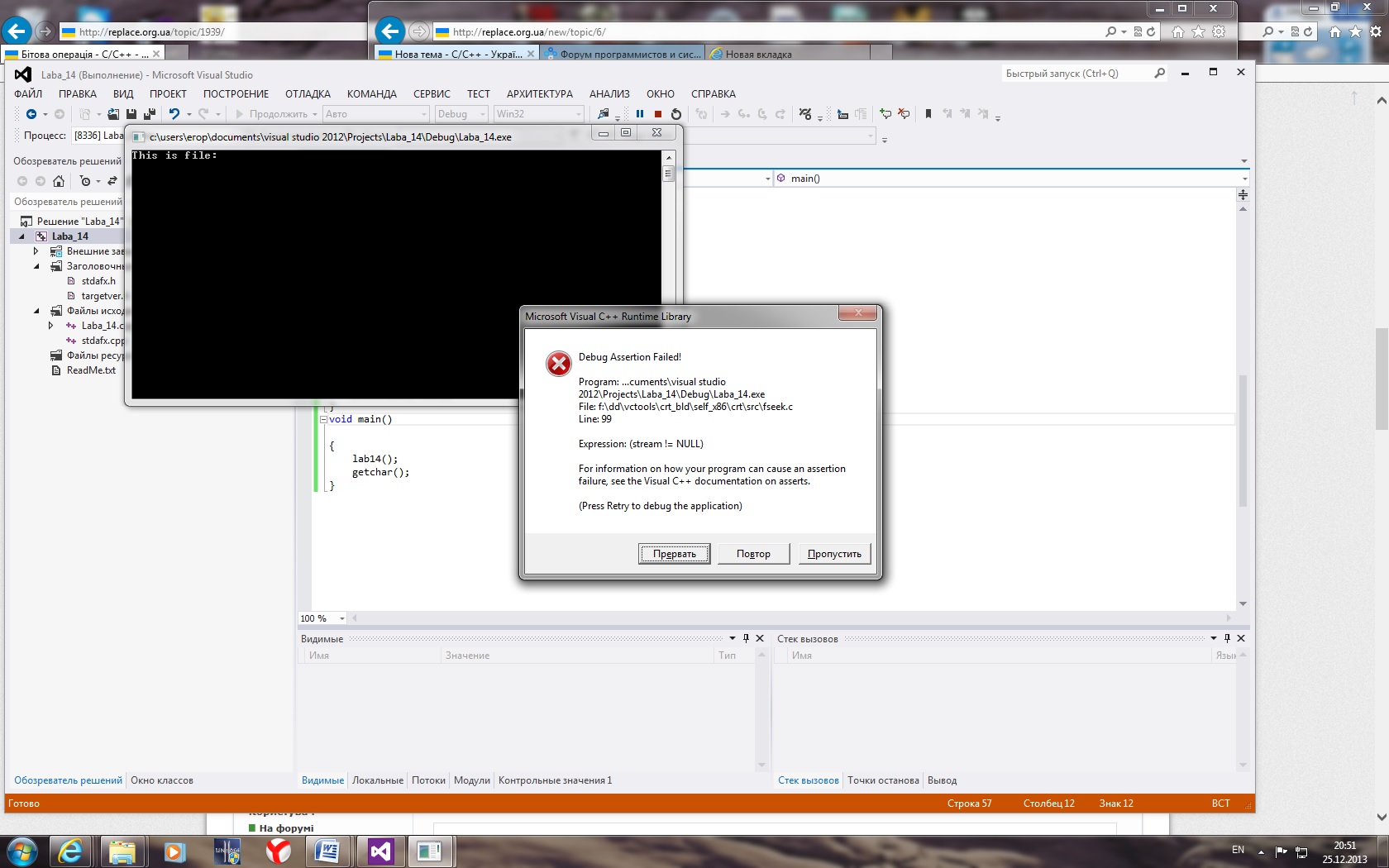Expand the Внешние зависимости tree node
The image size is (1389, 868).
[36, 251]
